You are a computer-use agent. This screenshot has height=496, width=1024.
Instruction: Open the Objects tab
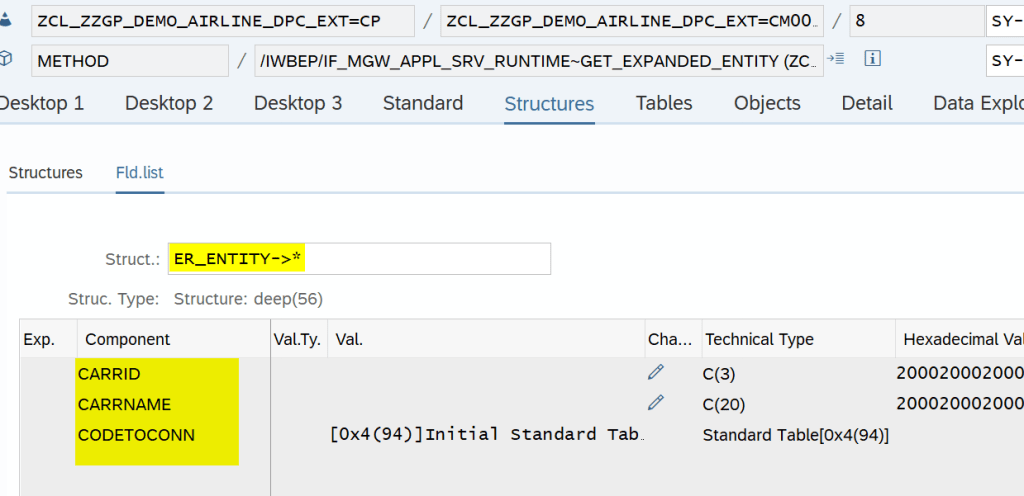[x=767, y=103]
